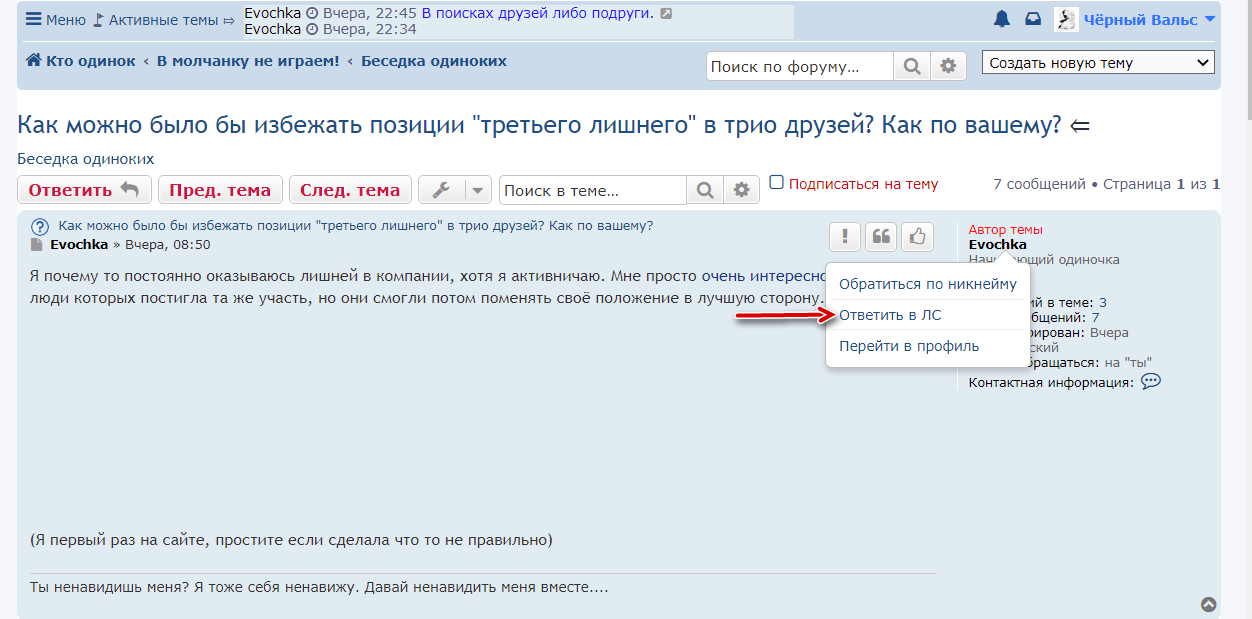Focus the Поиск по форуму field

[x=799, y=66]
